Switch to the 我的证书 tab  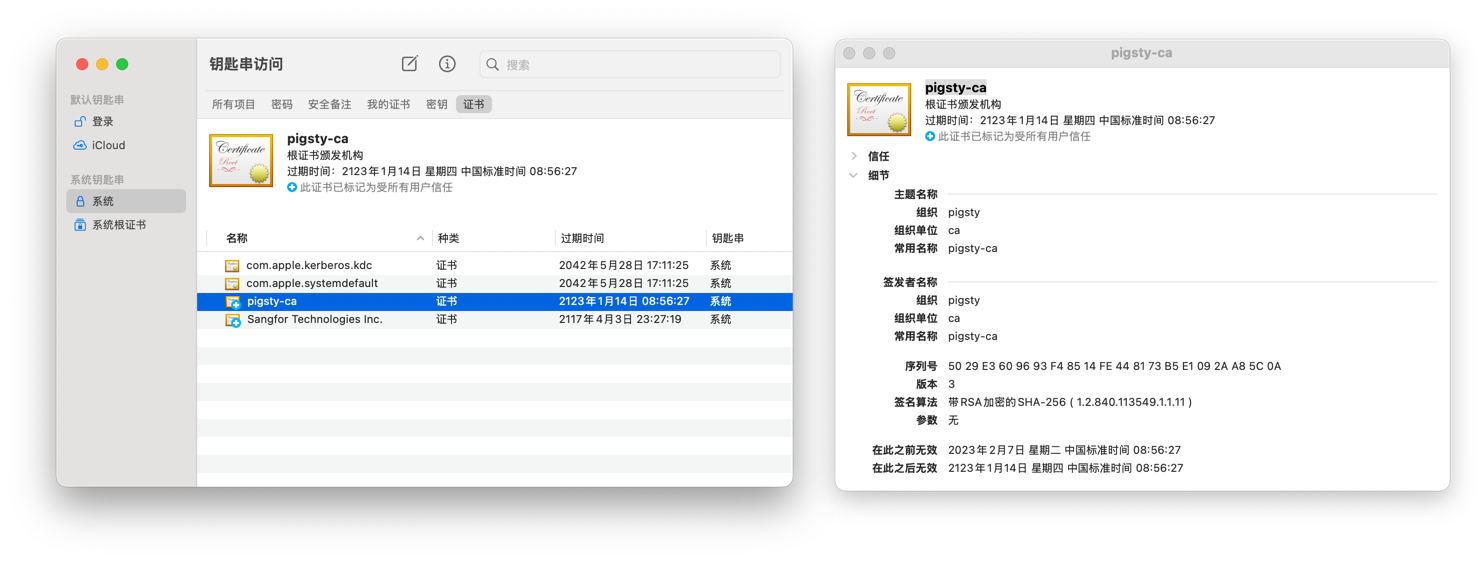pyautogui.click(x=388, y=105)
